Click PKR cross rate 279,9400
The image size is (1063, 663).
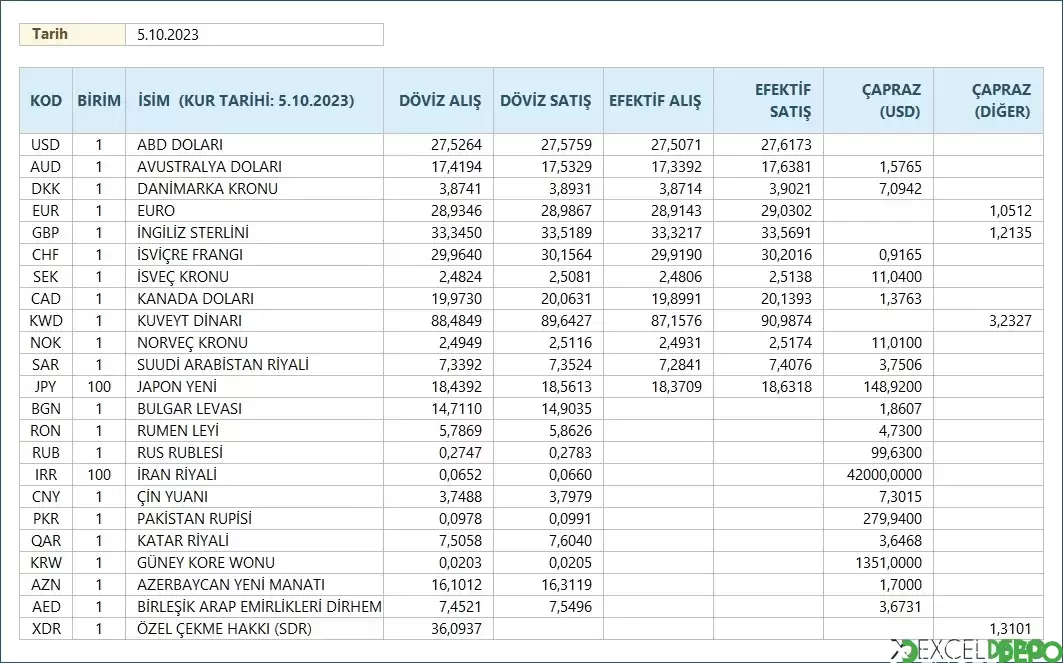(x=879, y=519)
